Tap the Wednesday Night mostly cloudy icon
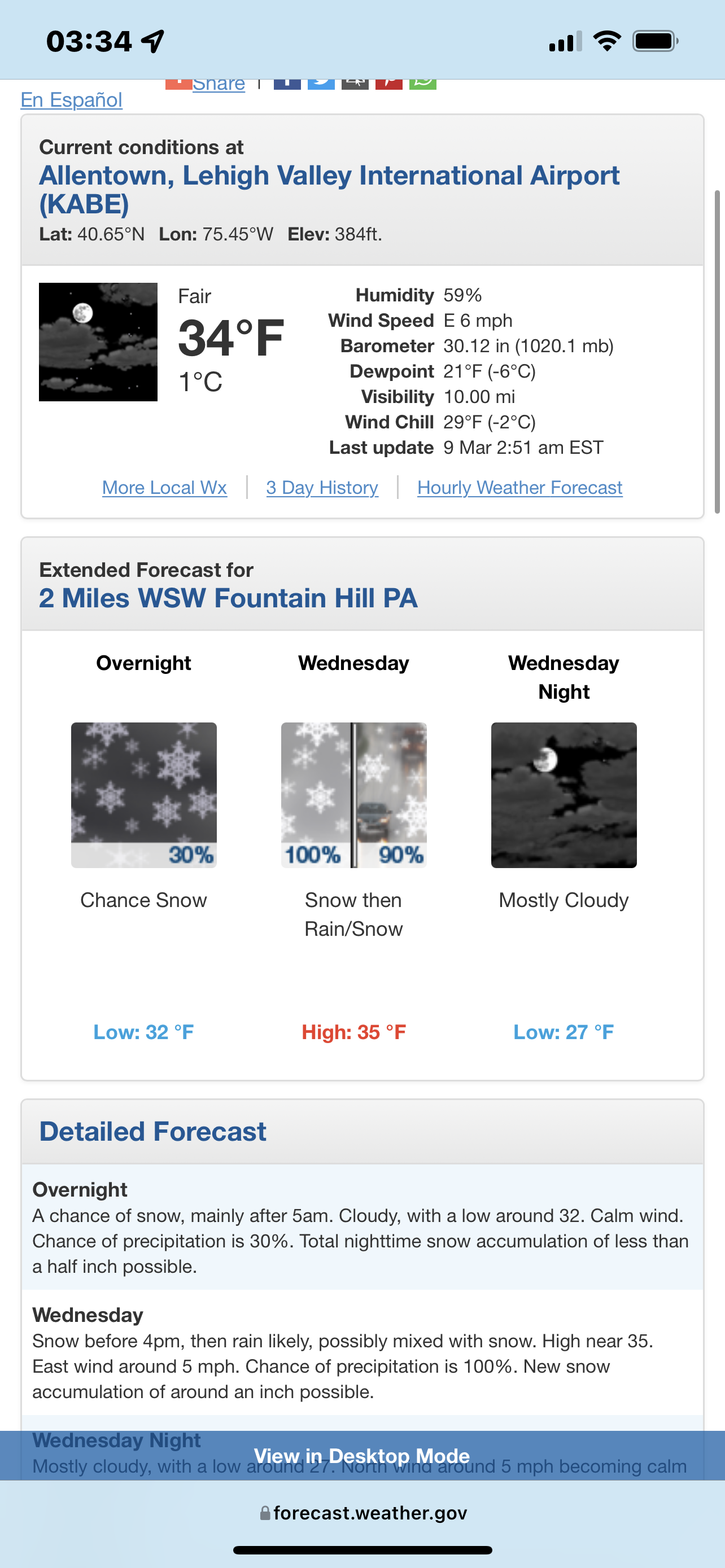725x1568 pixels. click(x=564, y=794)
